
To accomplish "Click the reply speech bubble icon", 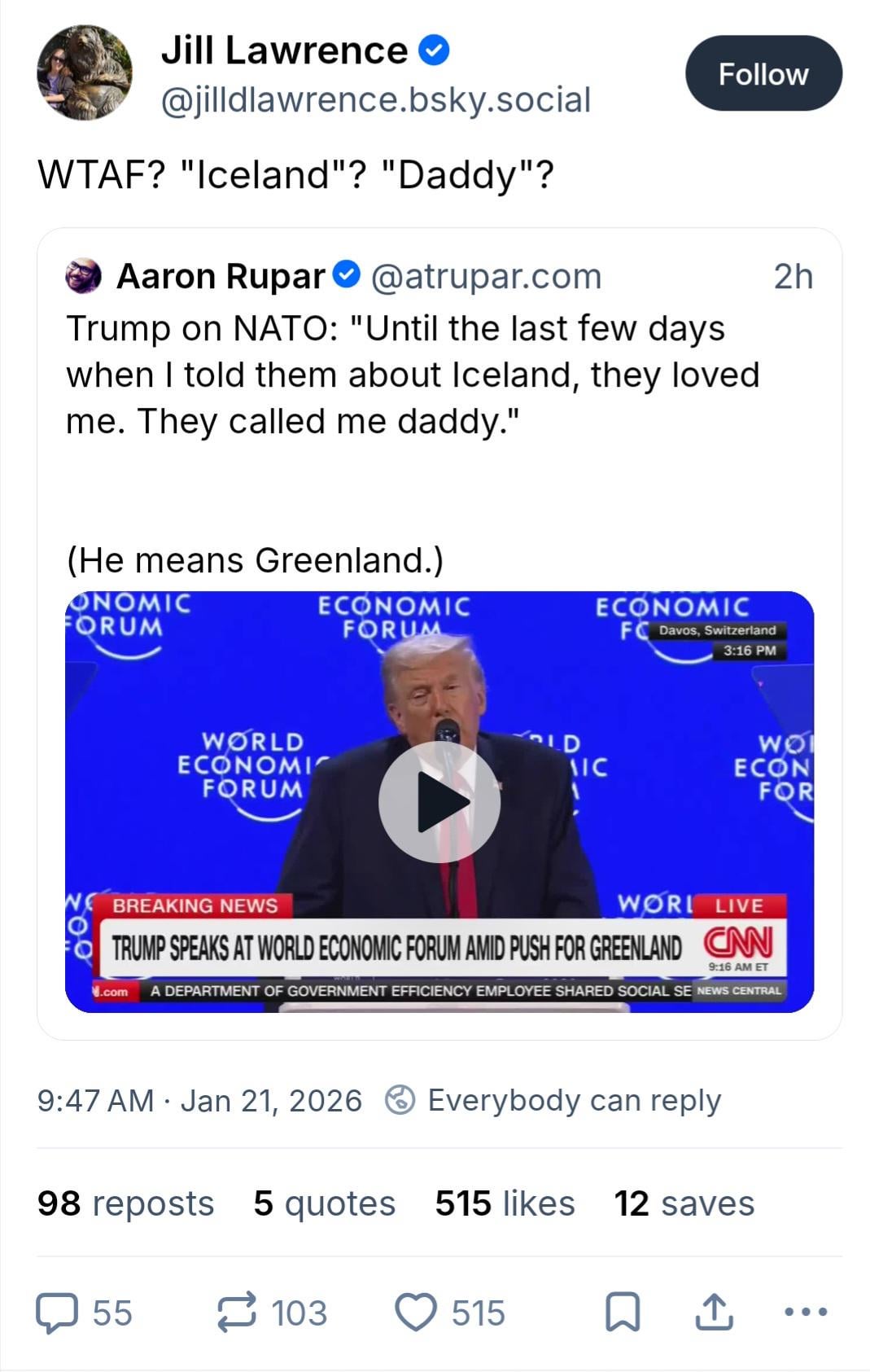I will coord(57,1313).
